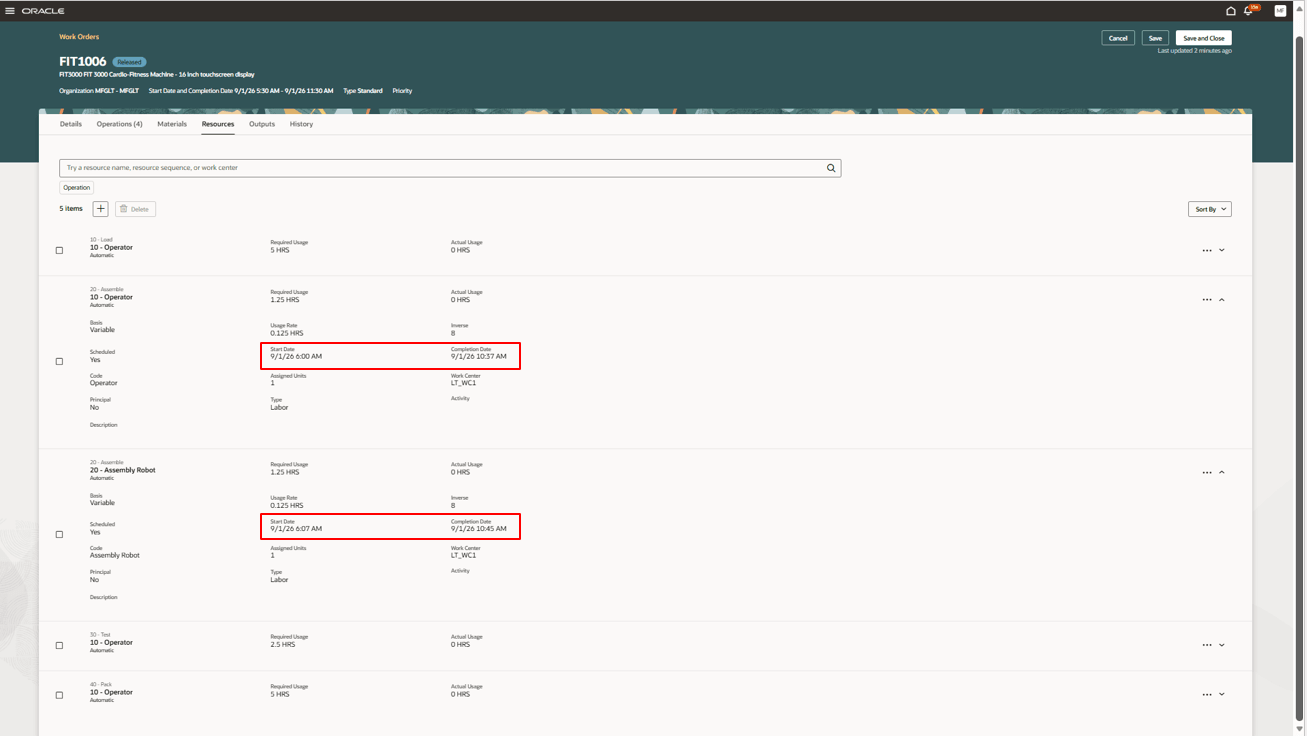
Task: Open more actions for the 40 - Pack row
Action: point(1207,694)
